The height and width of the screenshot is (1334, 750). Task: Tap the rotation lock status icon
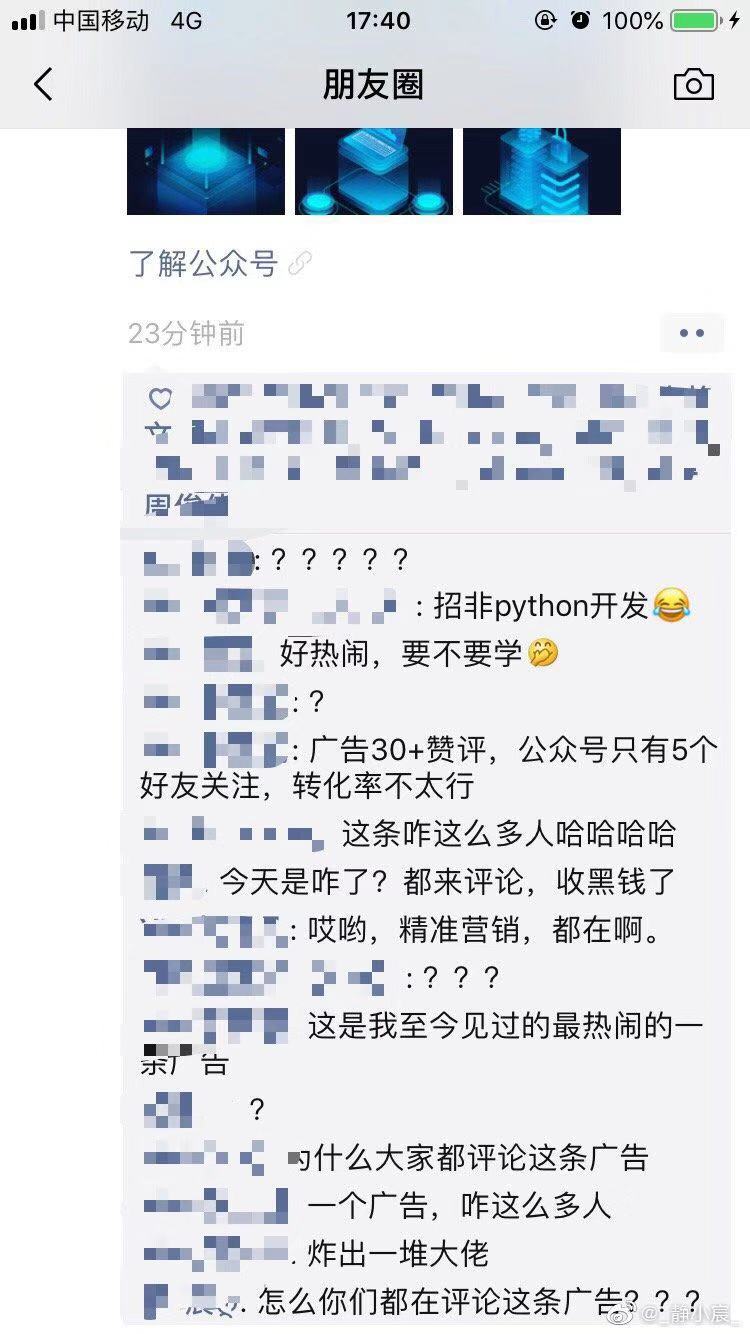tap(545, 20)
